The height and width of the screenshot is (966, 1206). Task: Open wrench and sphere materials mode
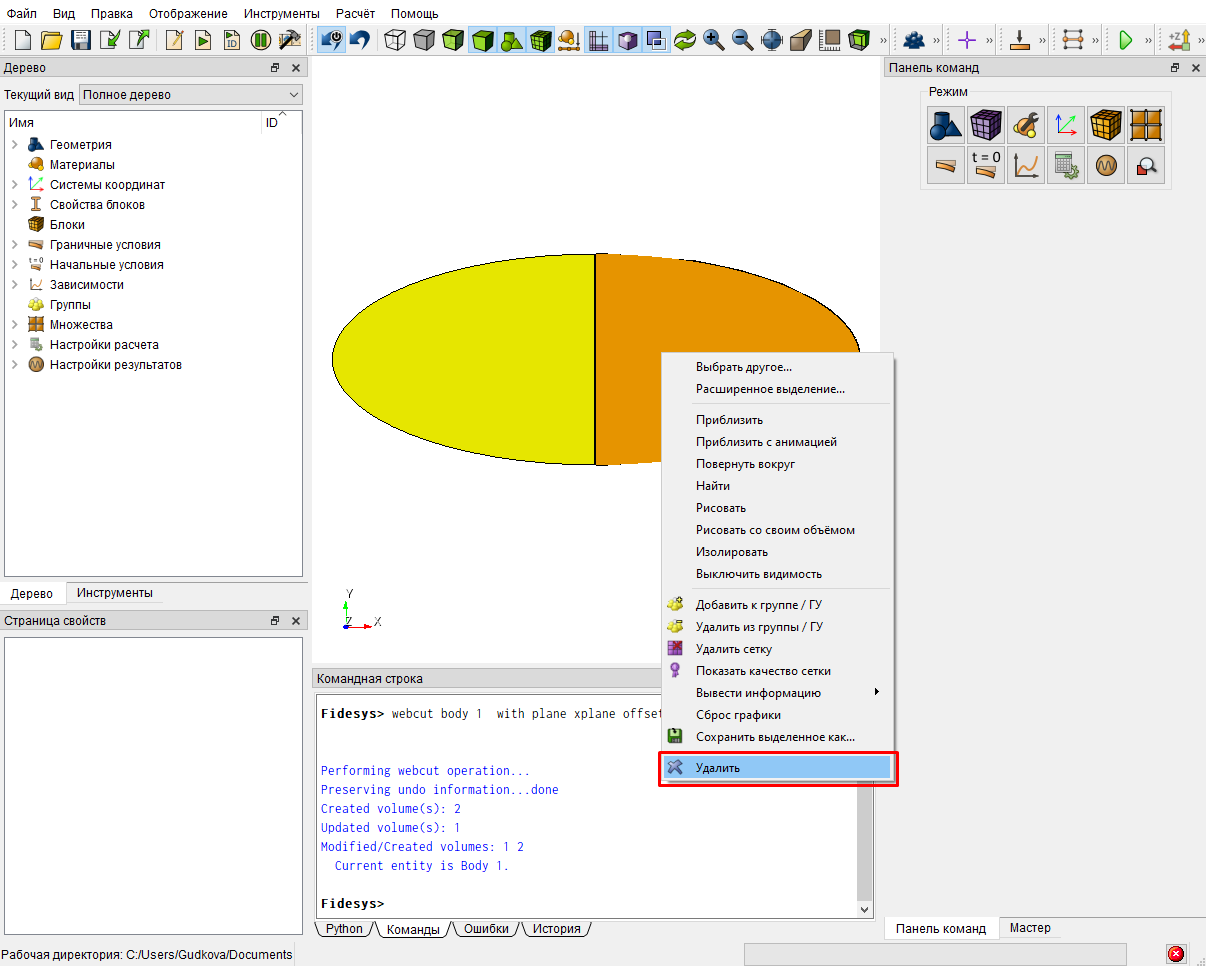[x=1026, y=125]
